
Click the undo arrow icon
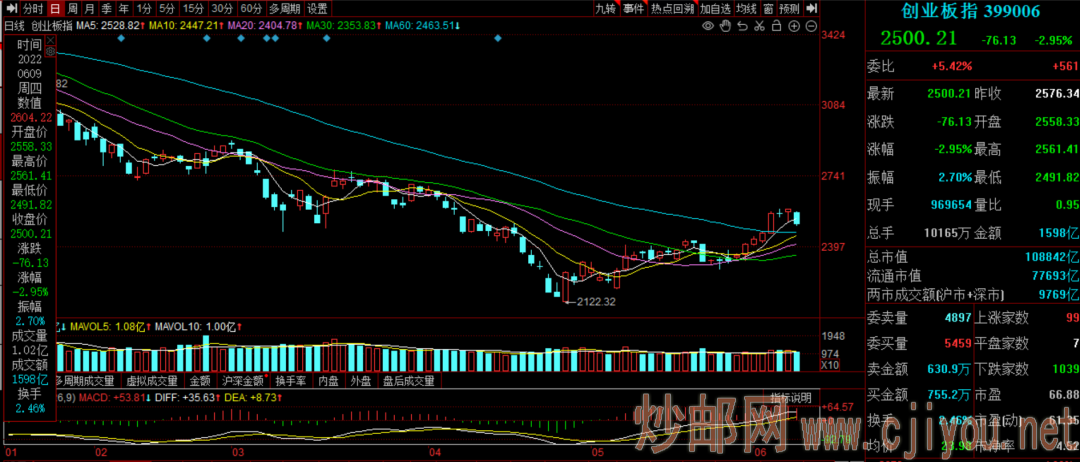click(x=742, y=26)
